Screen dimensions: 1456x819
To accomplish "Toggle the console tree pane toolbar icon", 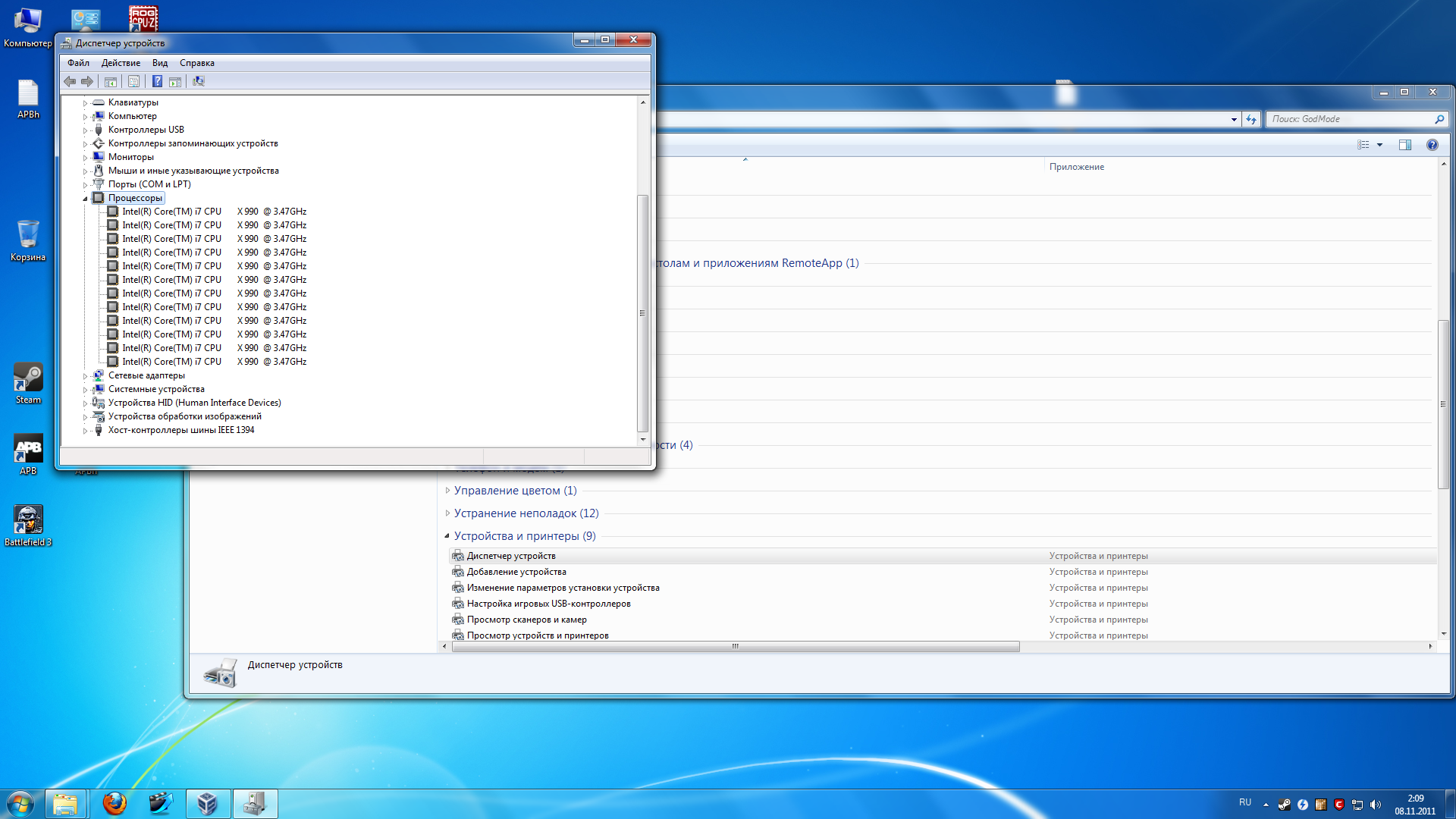I will [x=111, y=81].
